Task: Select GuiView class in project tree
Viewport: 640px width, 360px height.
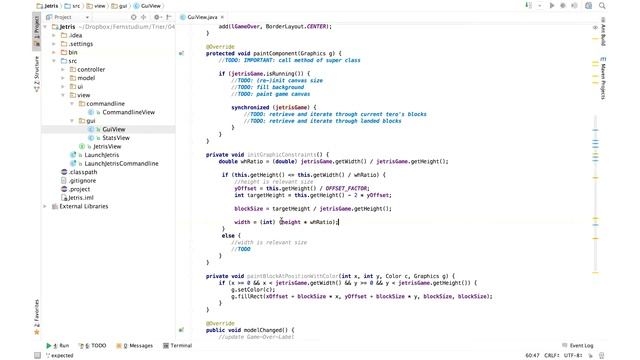Action: pos(107,129)
